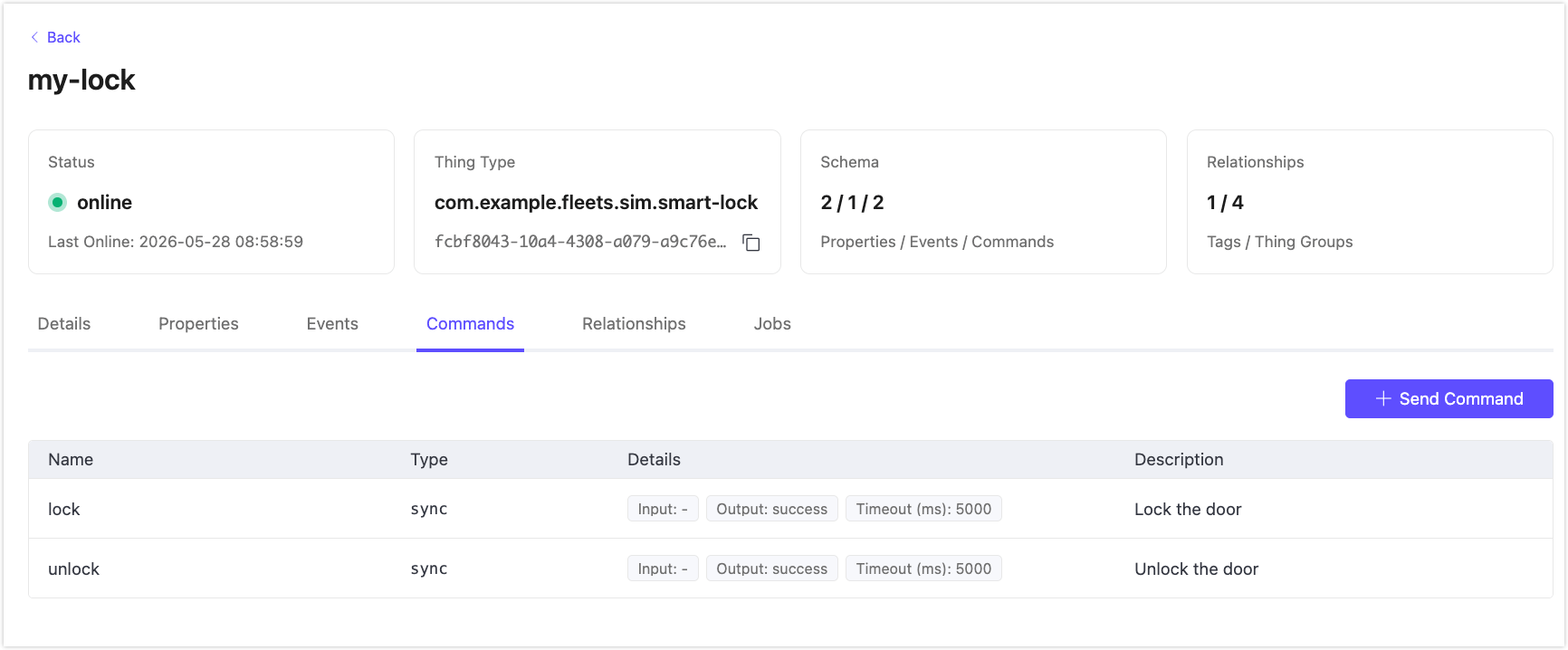The height and width of the screenshot is (650, 1568).
Task: Click the Thing Type card label
Action: [x=474, y=162]
